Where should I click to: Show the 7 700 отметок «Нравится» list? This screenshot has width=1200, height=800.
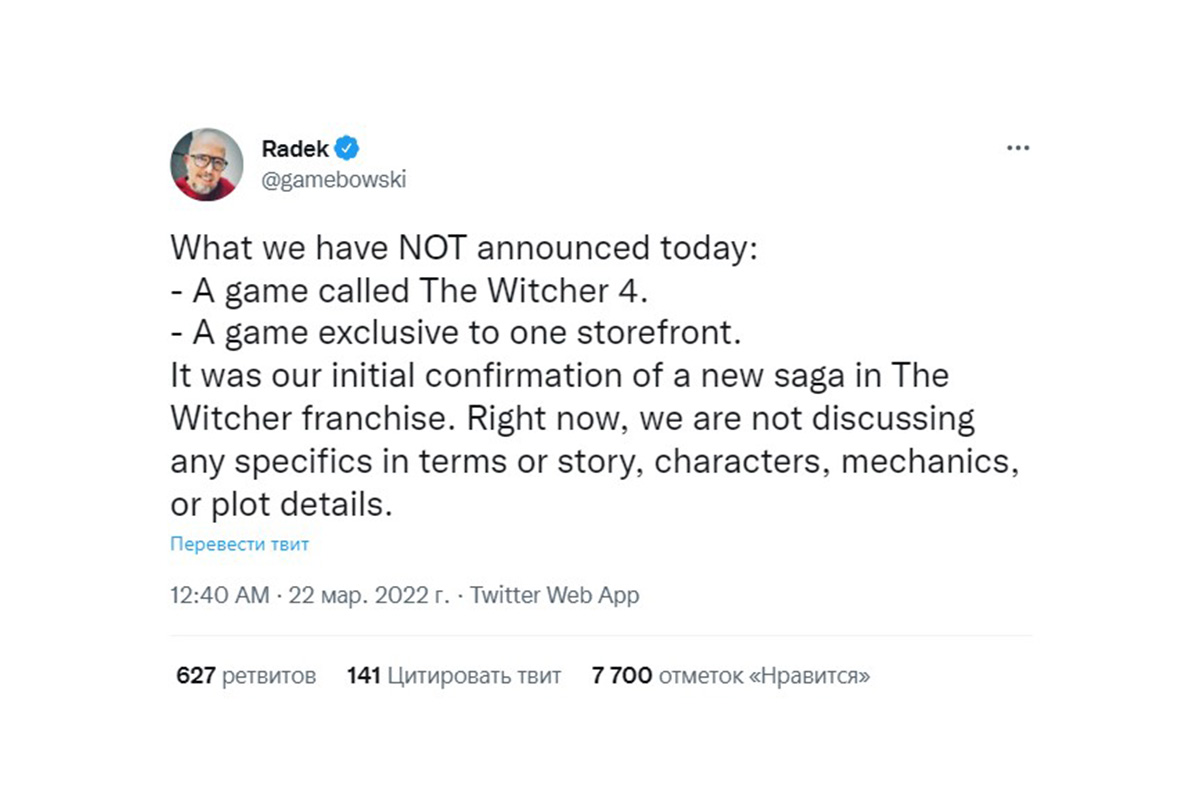coord(730,676)
